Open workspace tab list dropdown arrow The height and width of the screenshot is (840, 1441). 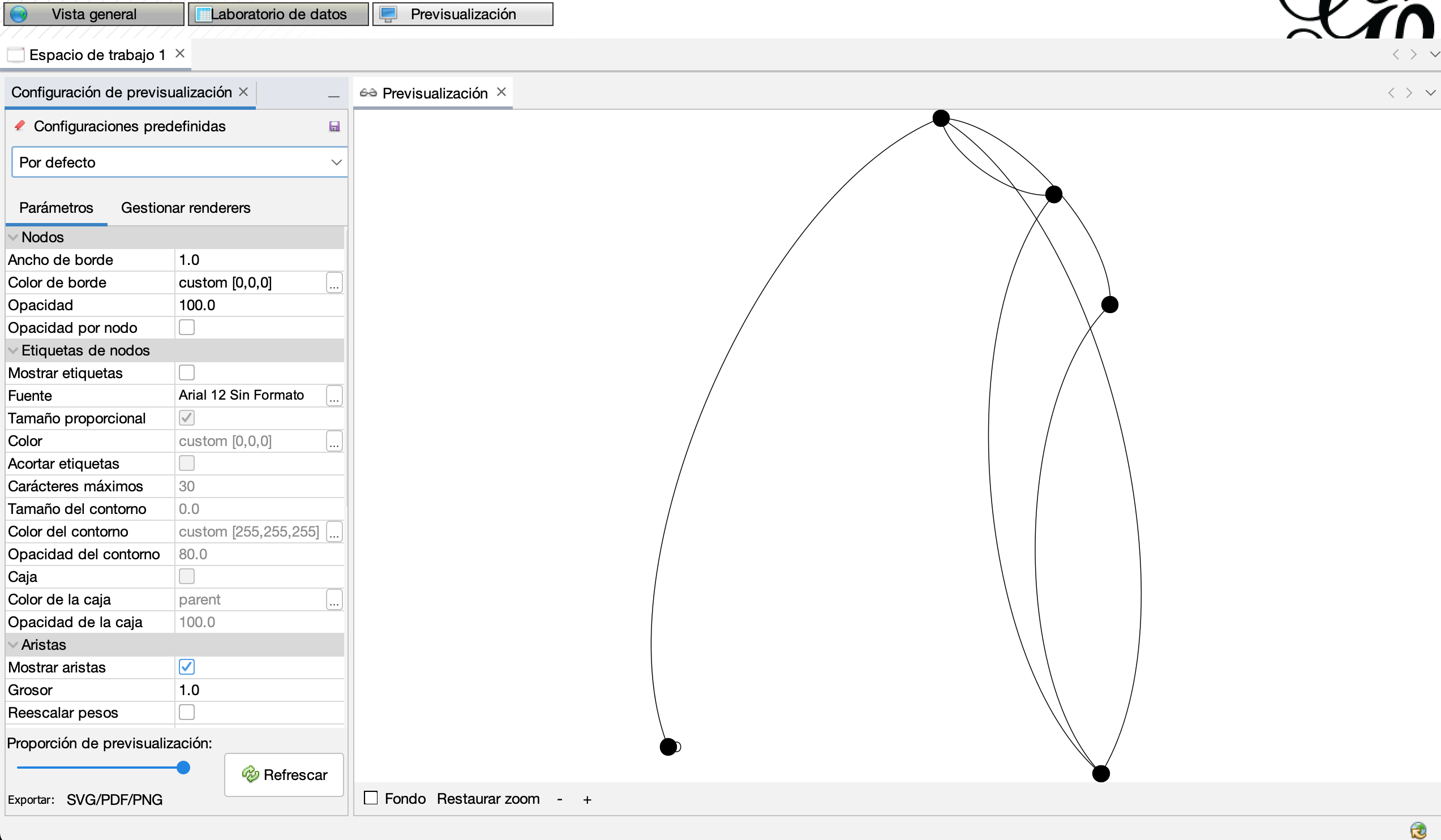point(1434,54)
